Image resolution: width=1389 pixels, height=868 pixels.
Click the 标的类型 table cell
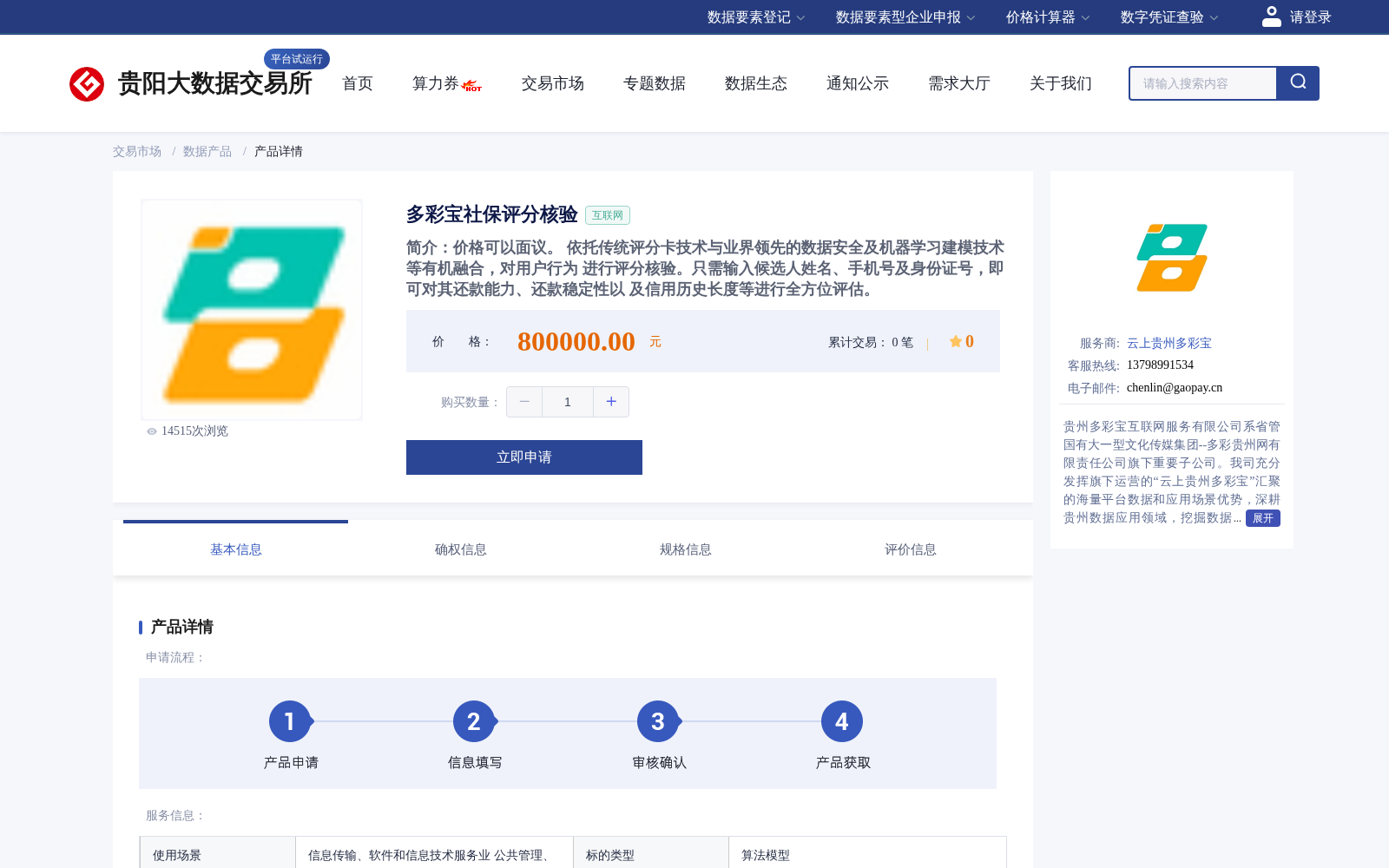coord(651,852)
